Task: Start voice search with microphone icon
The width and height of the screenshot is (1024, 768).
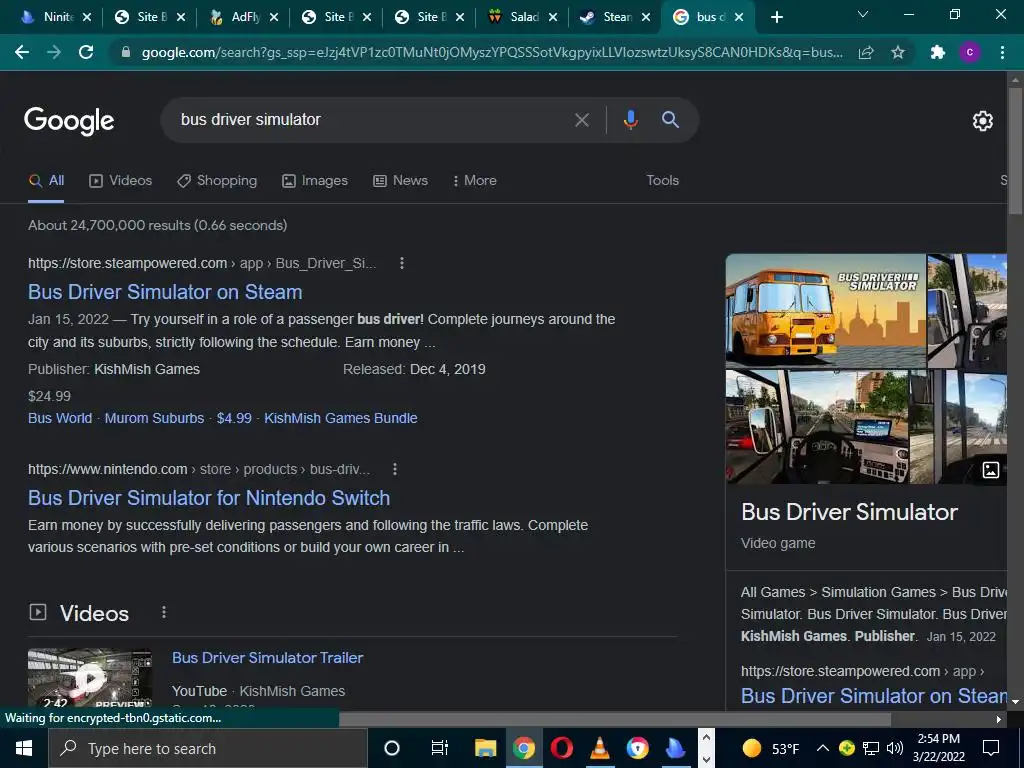Action: coord(630,120)
